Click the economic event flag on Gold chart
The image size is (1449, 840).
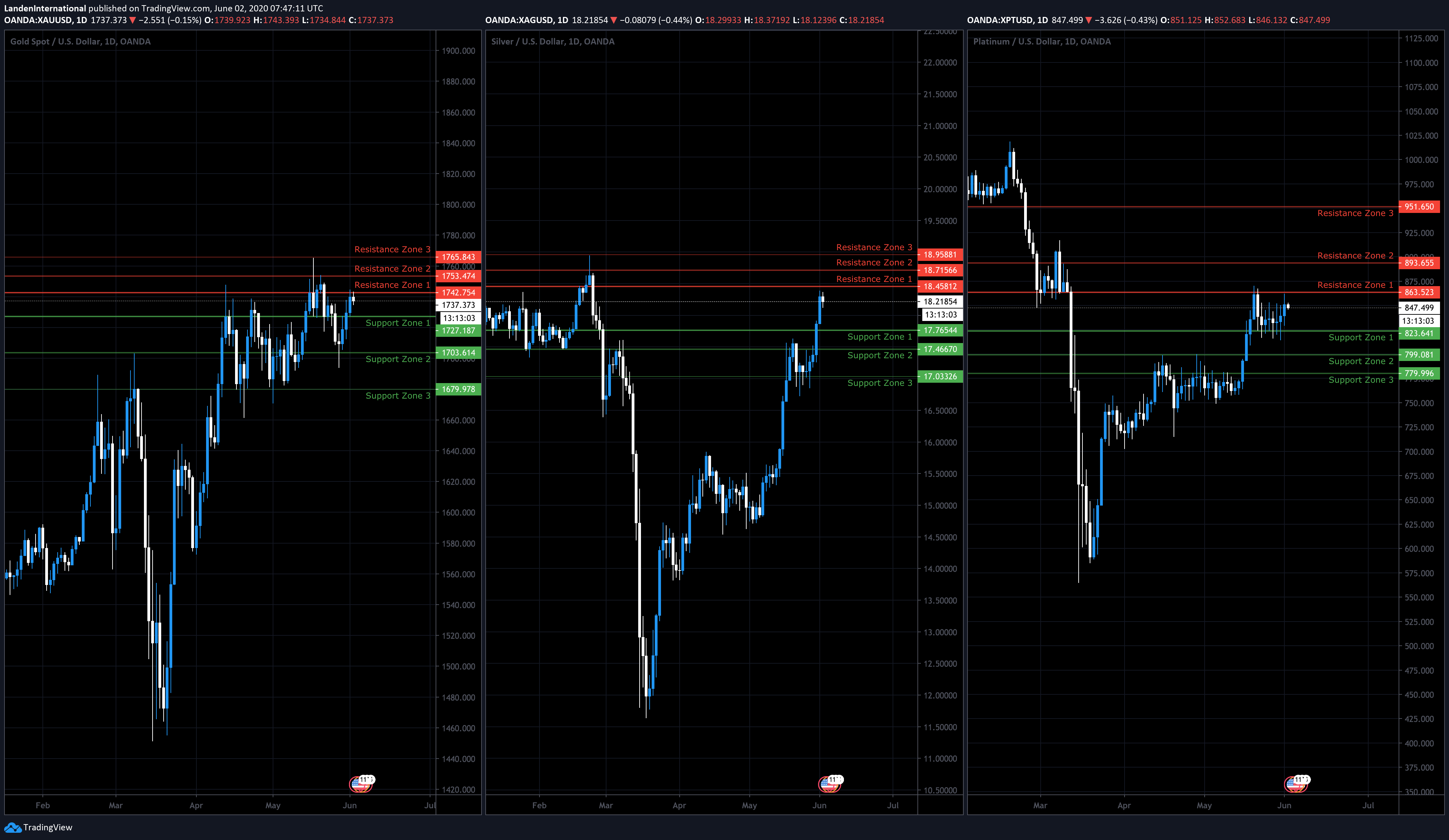362,783
